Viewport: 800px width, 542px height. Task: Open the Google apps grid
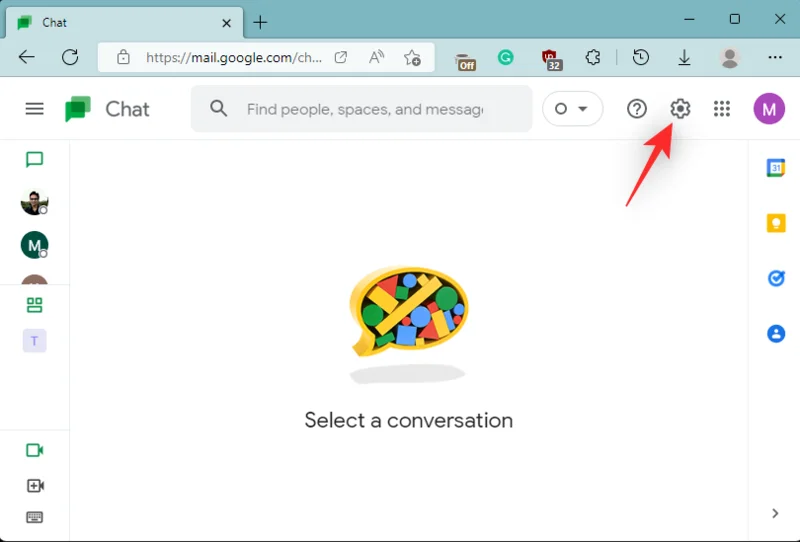(x=721, y=109)
